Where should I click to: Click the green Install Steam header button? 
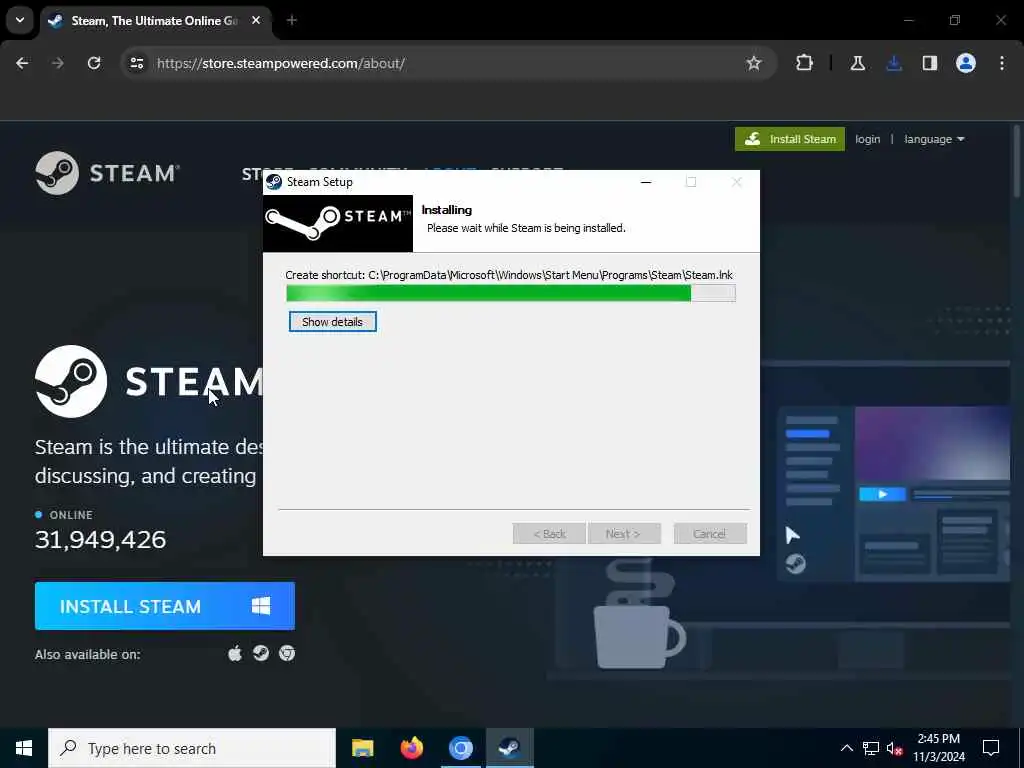790,139
